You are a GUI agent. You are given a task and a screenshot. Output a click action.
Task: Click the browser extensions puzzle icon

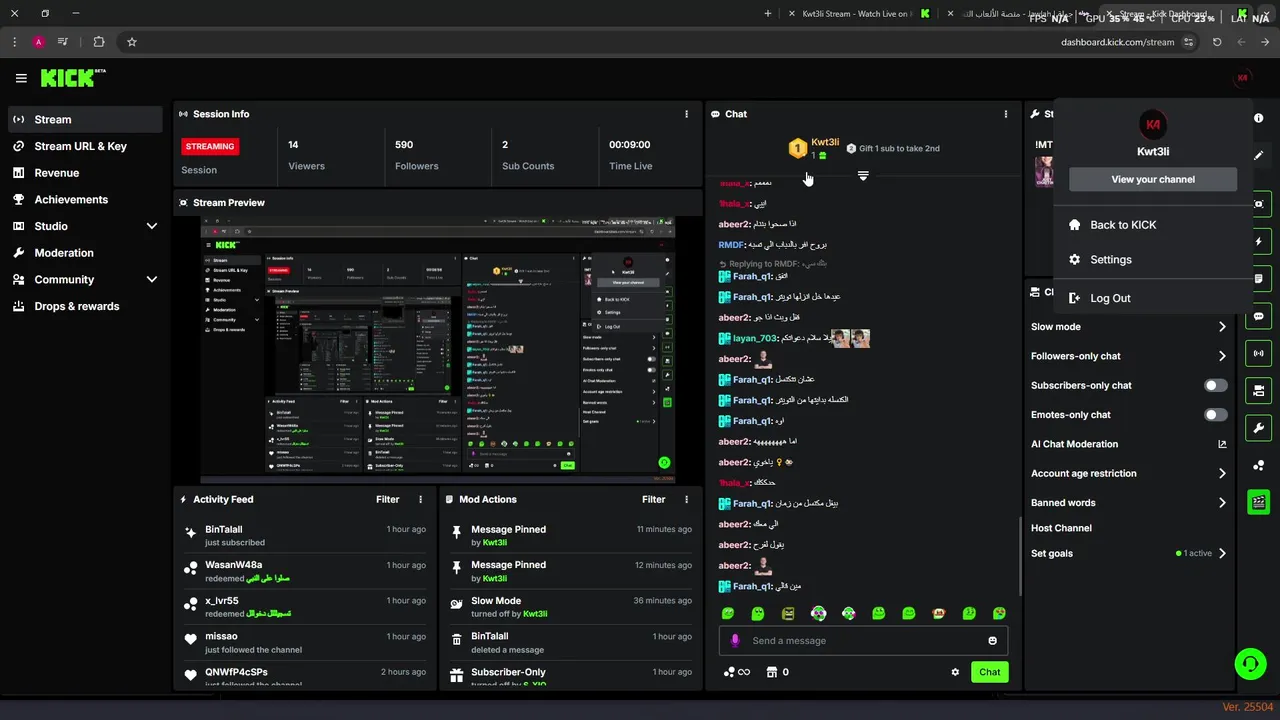click(x=98, y=42)
